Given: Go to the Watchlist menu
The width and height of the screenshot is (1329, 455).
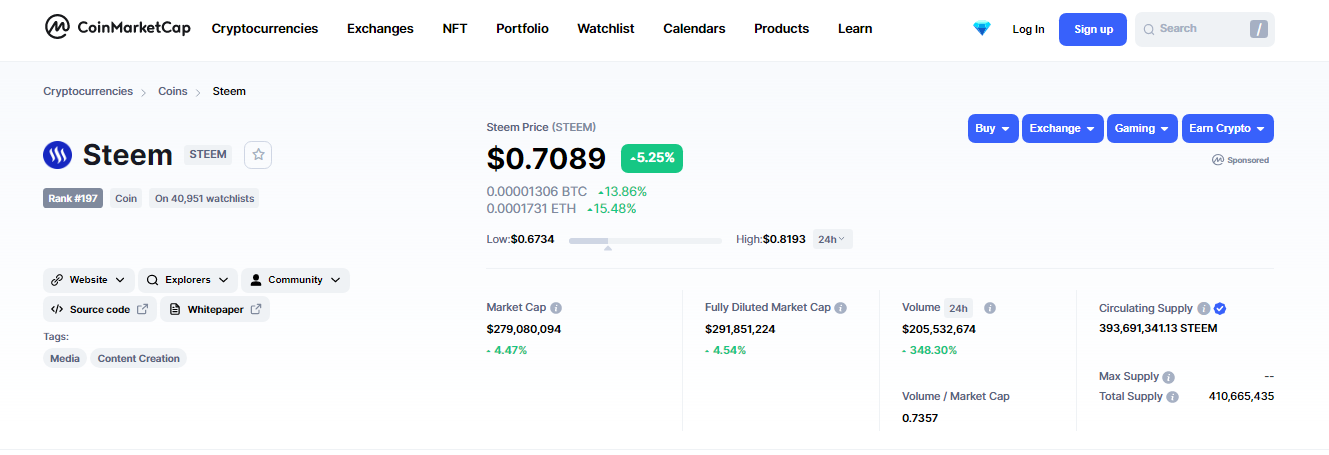Looking at the screenshot, I should click(606, 28).
